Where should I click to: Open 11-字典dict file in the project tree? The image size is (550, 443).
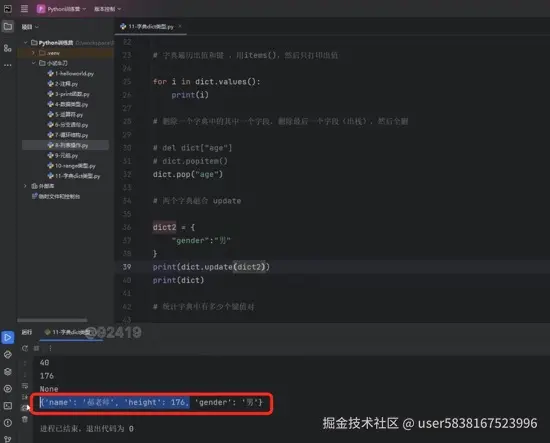(77, 176)
